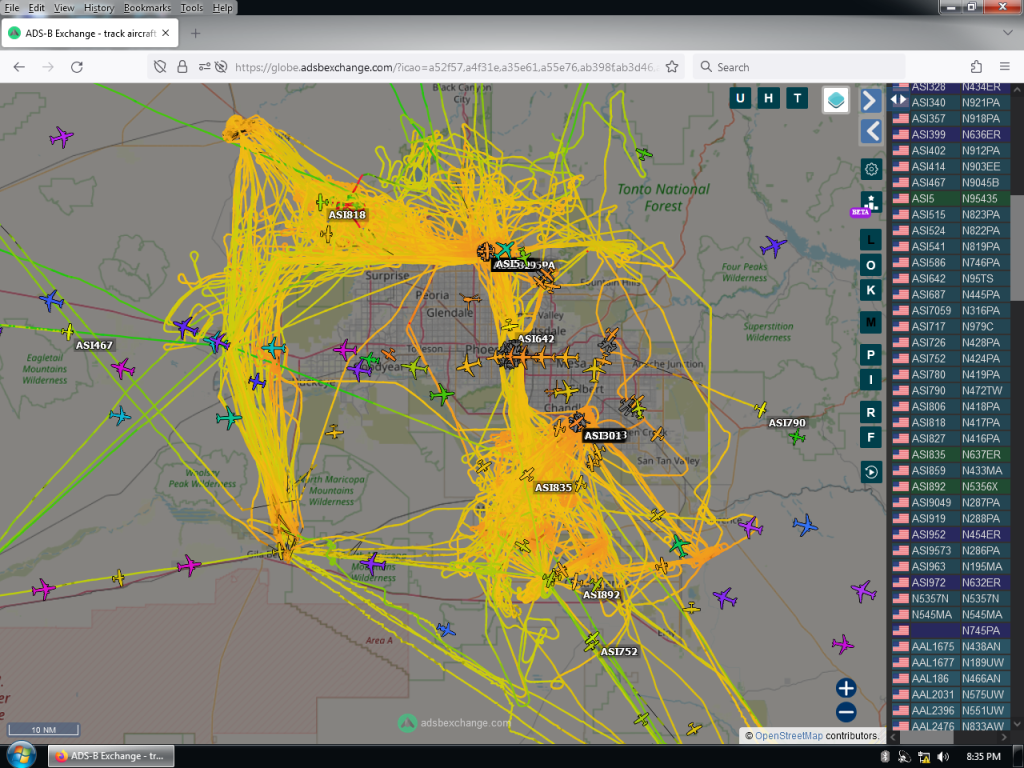The image size is (1024, 768).
Task: Select the AAL1675 N438AN list row
Action: click(x=951, y=647)
